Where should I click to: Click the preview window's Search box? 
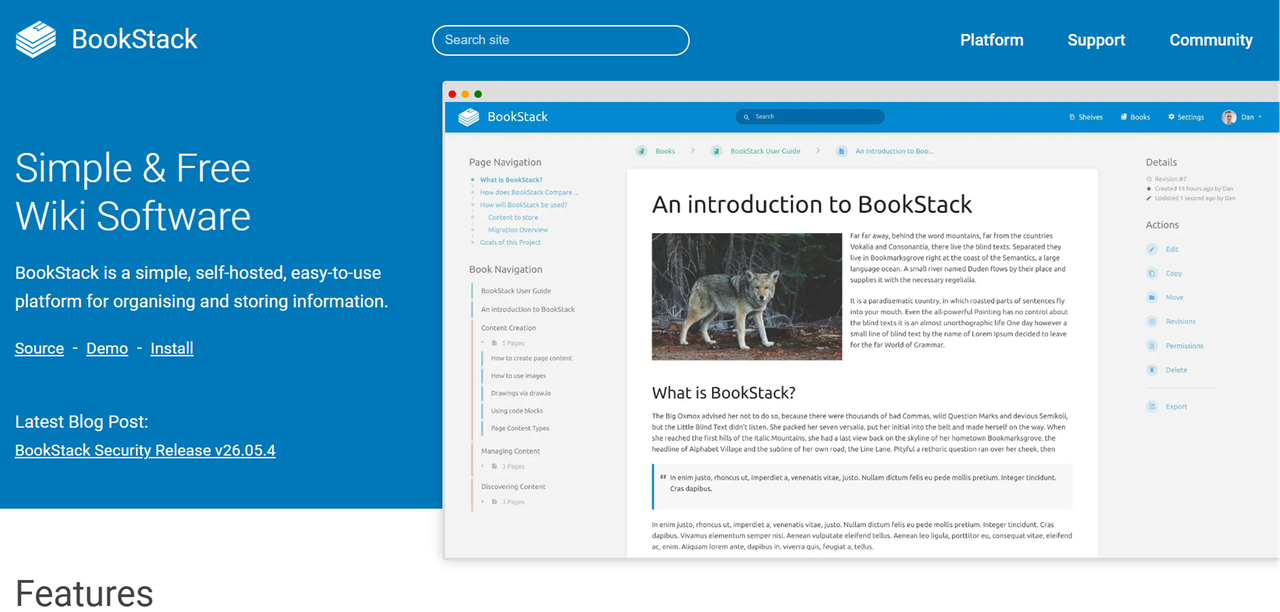810,117
